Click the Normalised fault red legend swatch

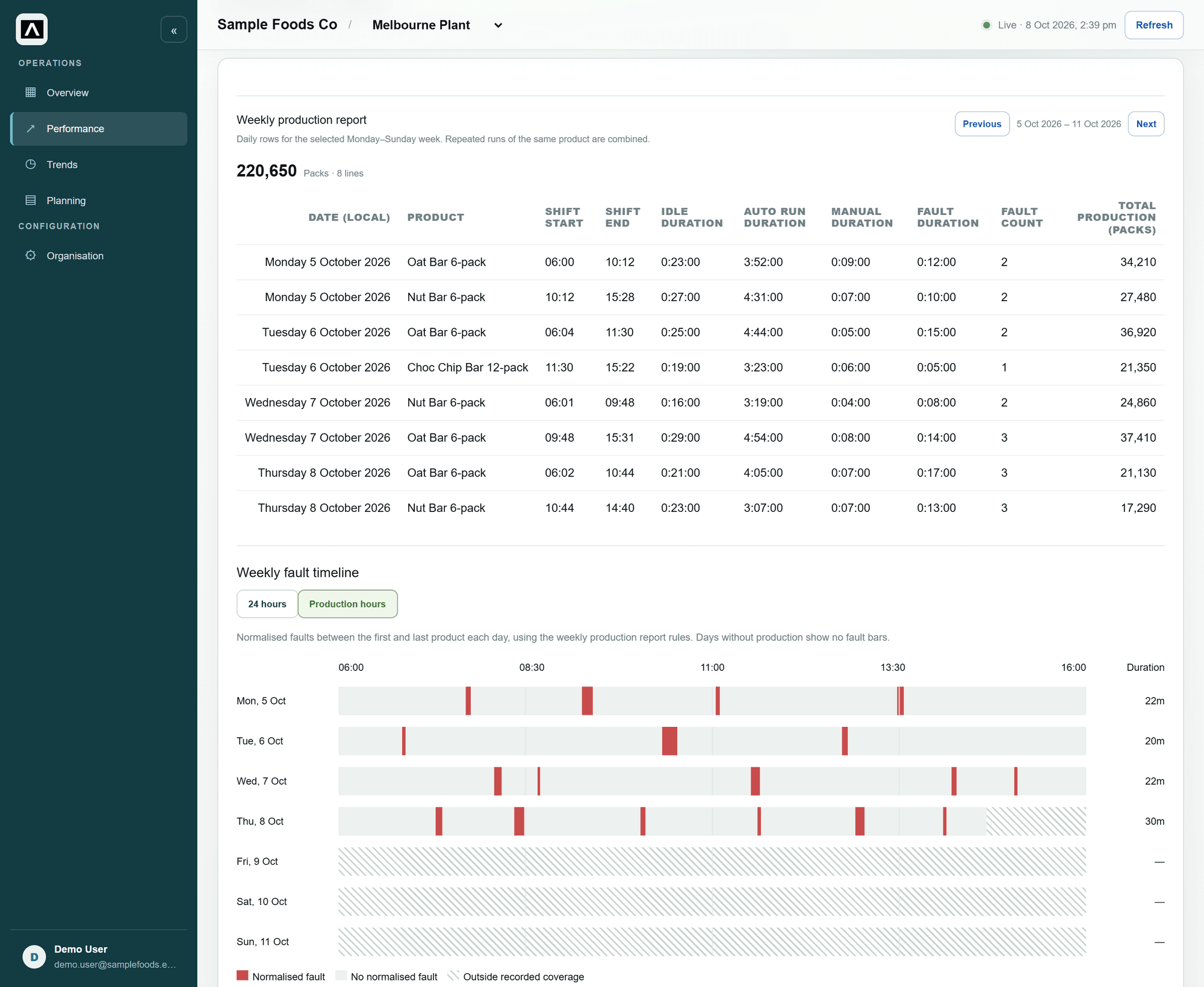coord(243,976)
